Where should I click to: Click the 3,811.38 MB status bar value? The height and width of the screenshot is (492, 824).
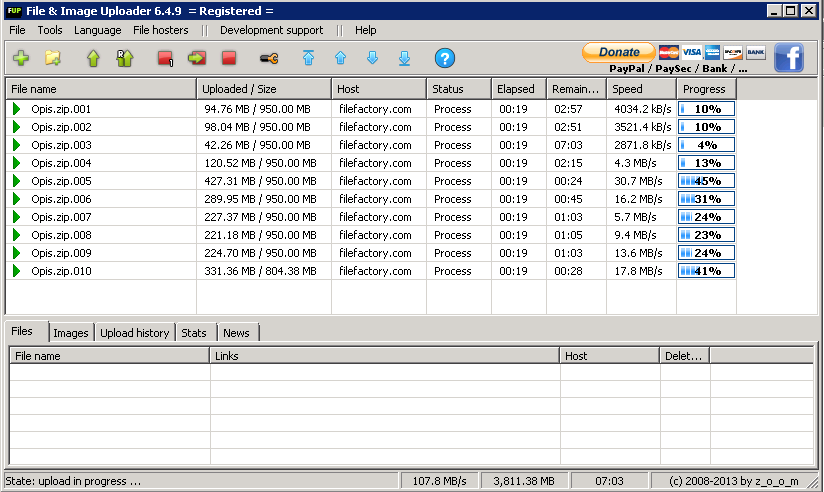(524, 481)
